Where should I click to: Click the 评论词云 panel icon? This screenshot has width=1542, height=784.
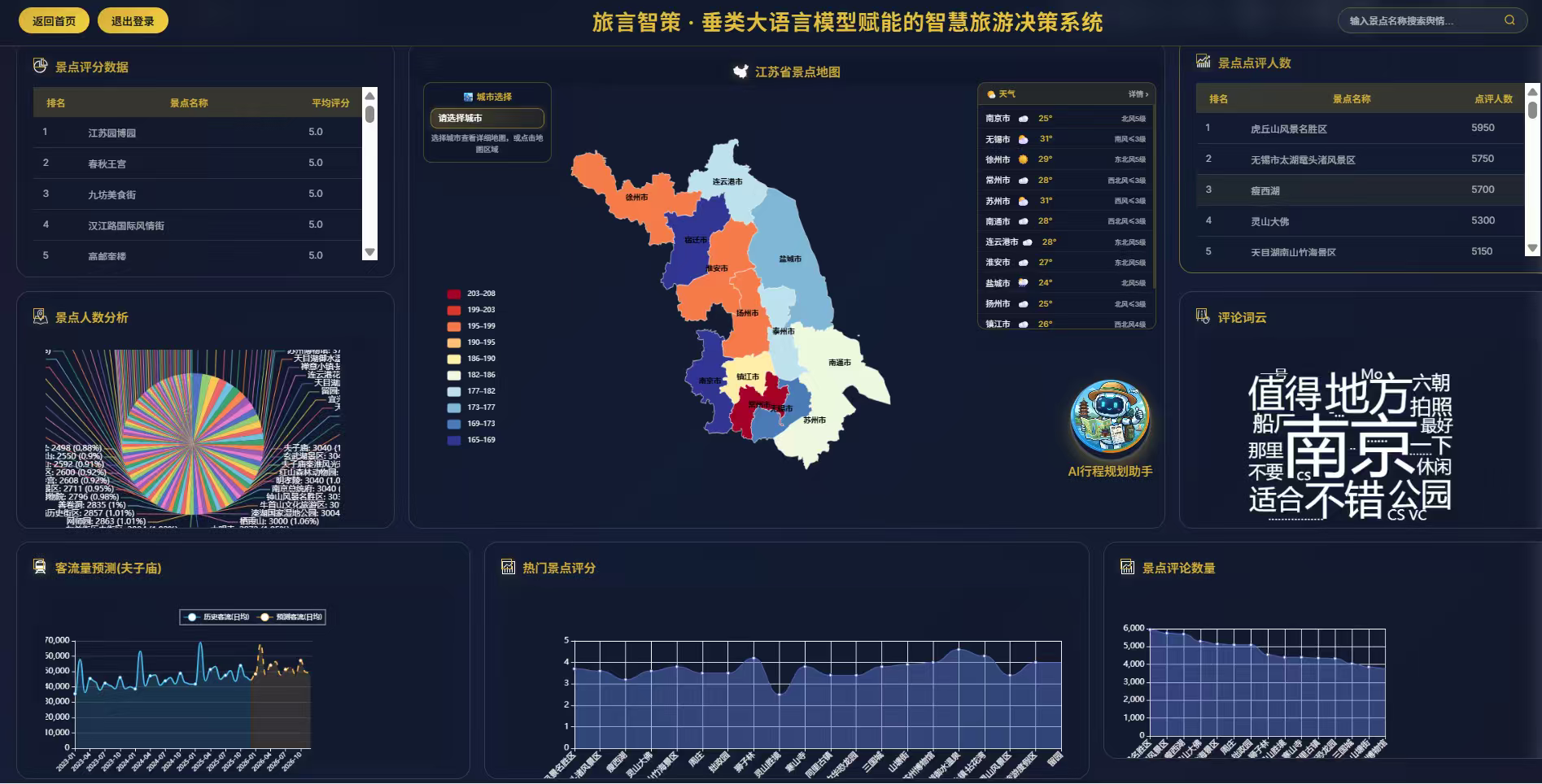pyautogui.click(x=1203, y=316)
